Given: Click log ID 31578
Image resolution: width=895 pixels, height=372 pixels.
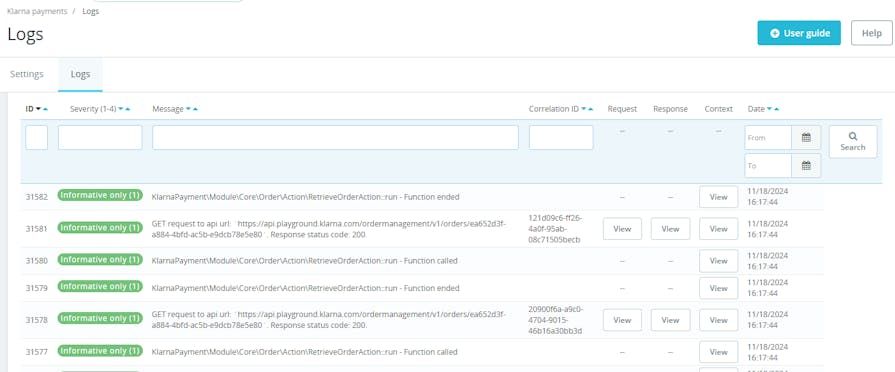Looking at the screenshot, I should click(x=37, y=320).
